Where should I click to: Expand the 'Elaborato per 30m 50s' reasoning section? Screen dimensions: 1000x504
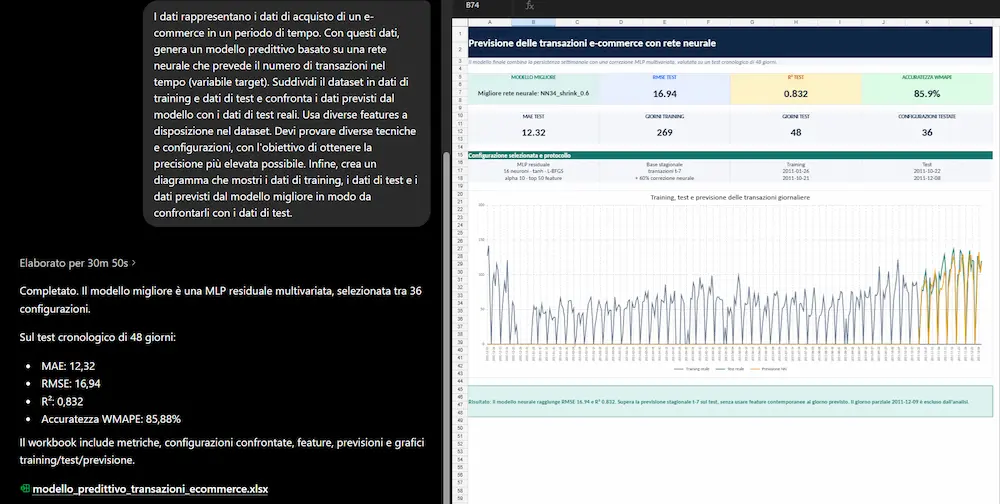[77, 263]
